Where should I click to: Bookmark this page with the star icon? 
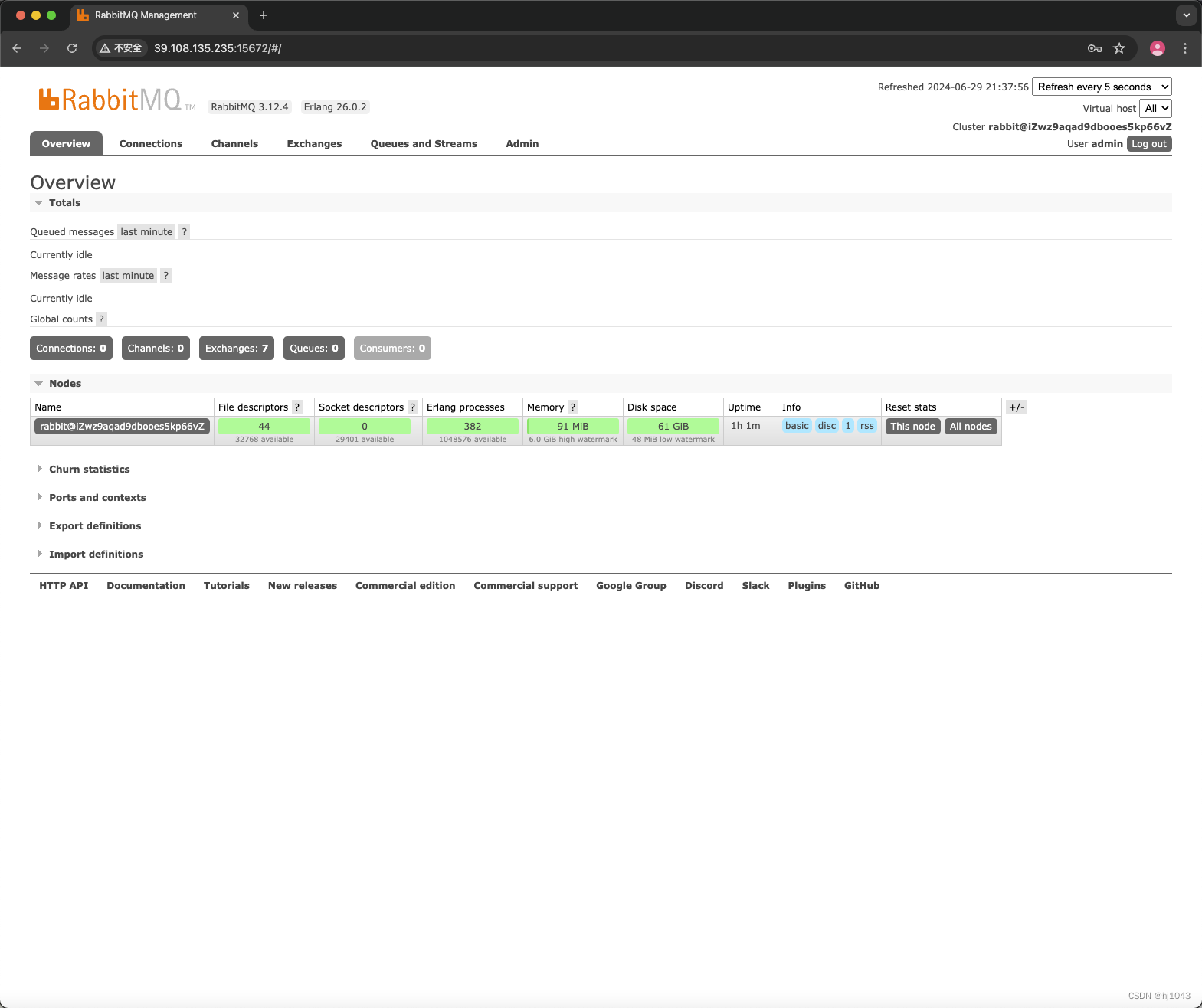point(1119,48)
